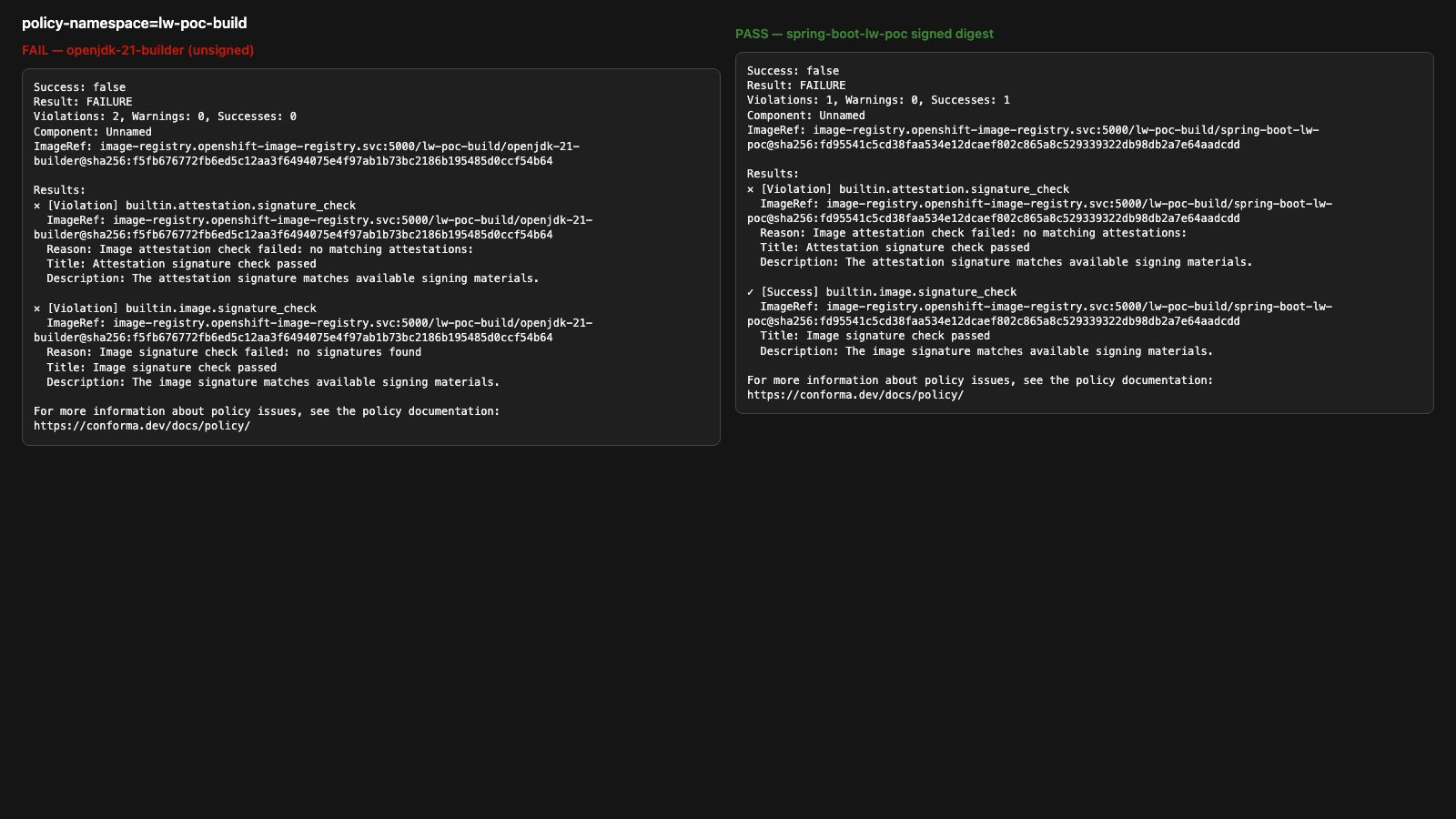Image resolution: width=1456 pixels, height=819 pixels.
Task: Click the × icon before right attestation violation
Action: (751, 189)
